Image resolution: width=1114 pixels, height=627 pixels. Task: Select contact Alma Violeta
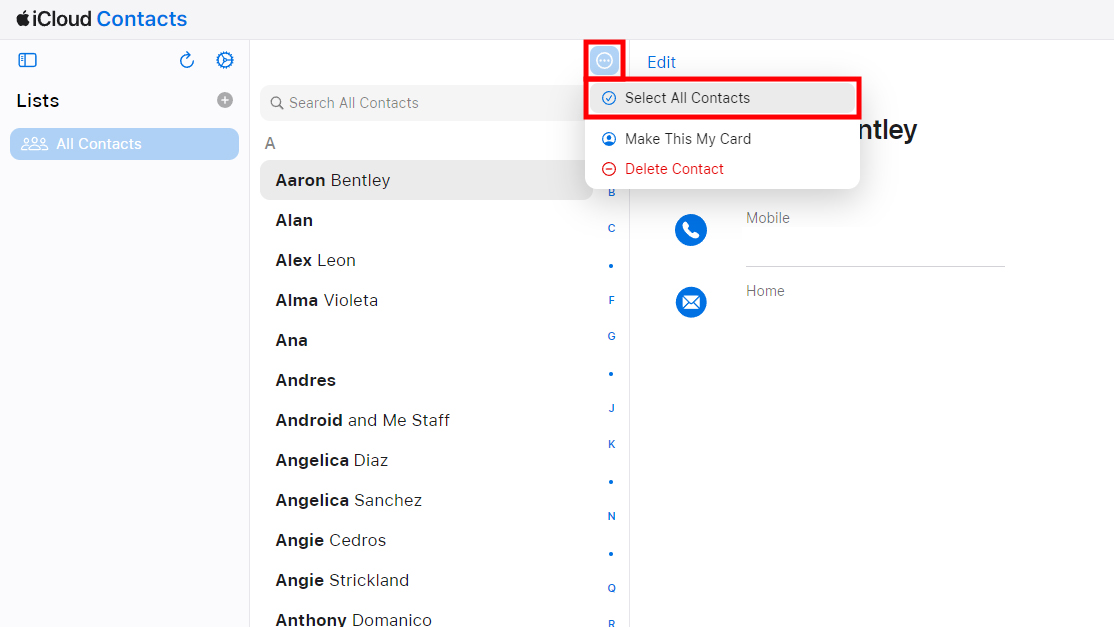[x=327, y=300]
